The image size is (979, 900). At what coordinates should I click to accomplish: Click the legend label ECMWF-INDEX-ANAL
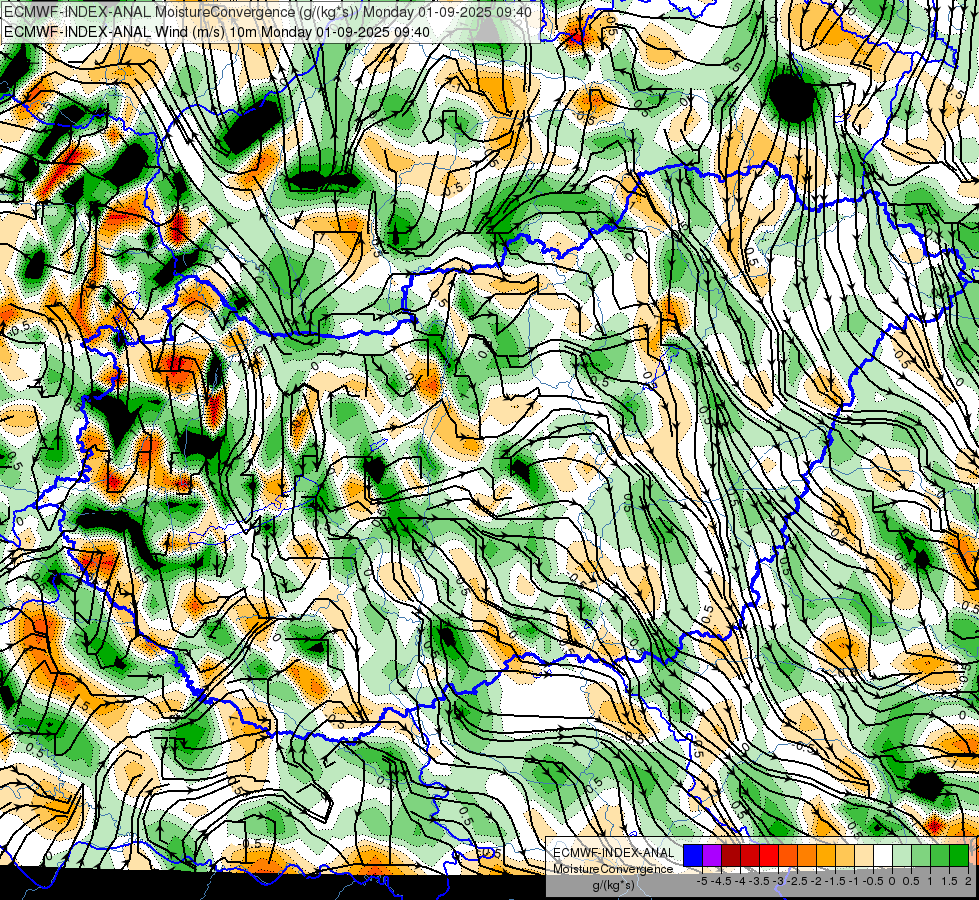coord(614,853)
